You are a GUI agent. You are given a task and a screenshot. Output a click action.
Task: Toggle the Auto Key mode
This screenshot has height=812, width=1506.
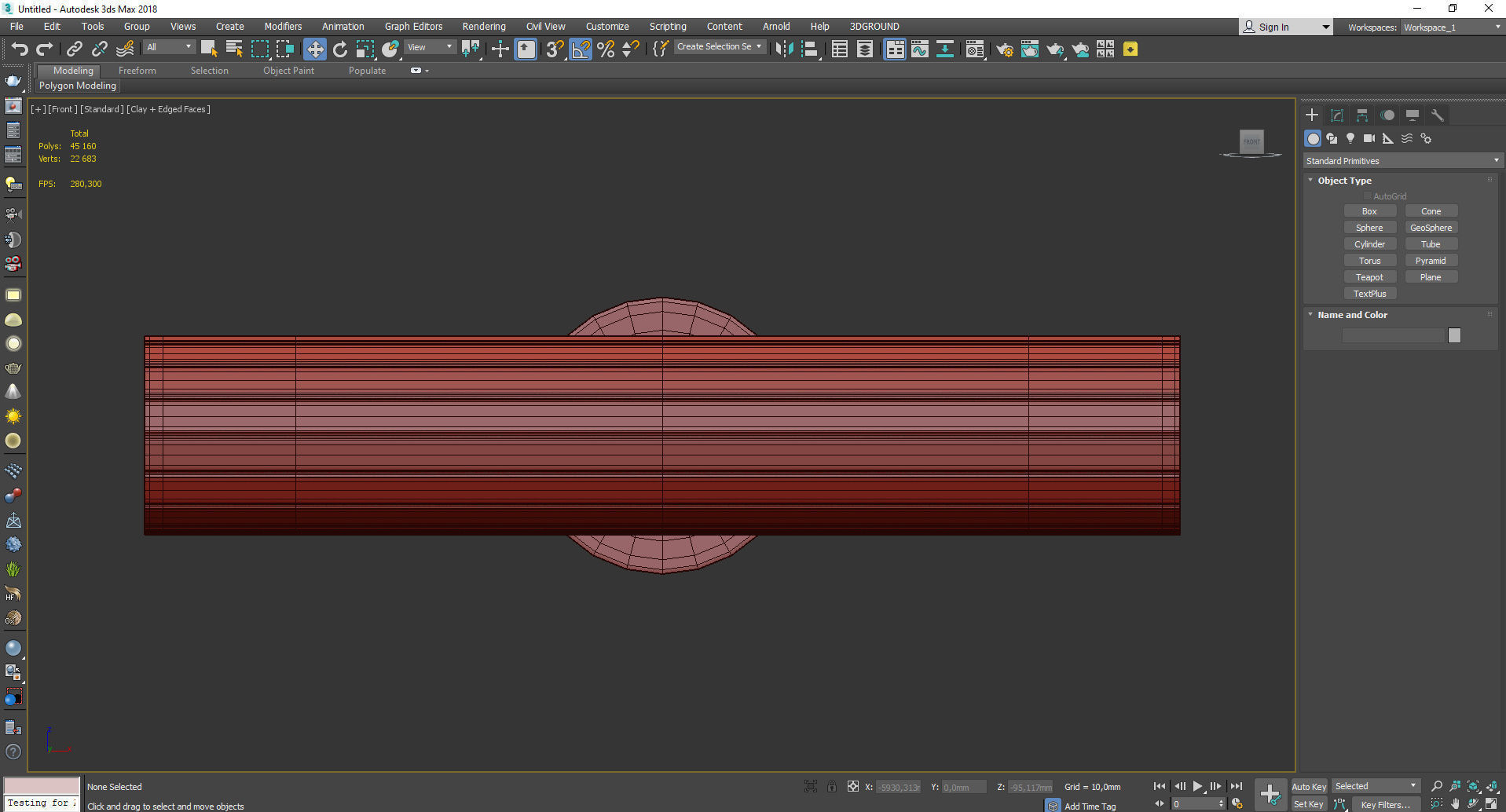[x=1308, y=786]
